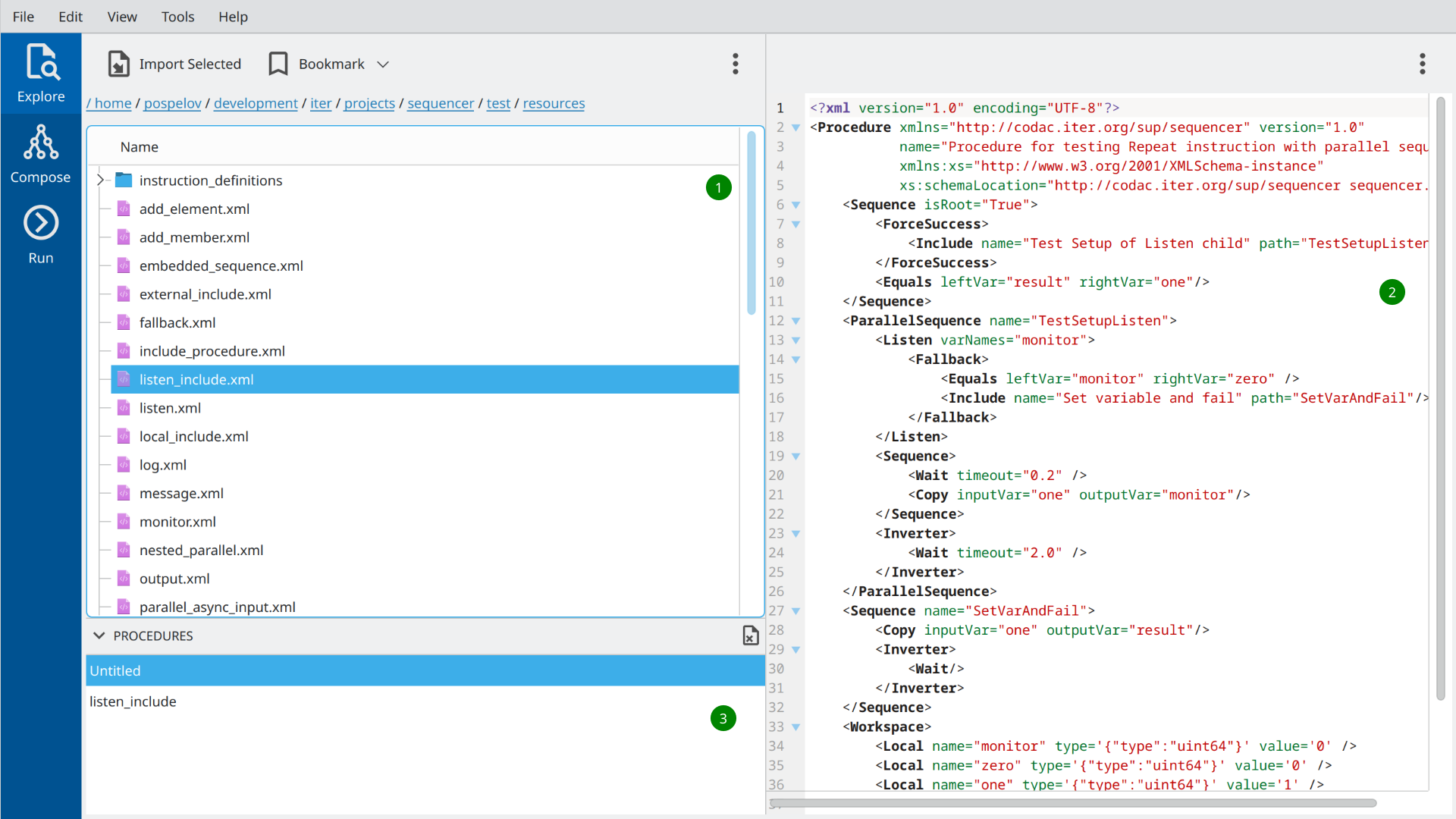Fold the ParallelSequence block at line 12

click(x=795, y=321)
